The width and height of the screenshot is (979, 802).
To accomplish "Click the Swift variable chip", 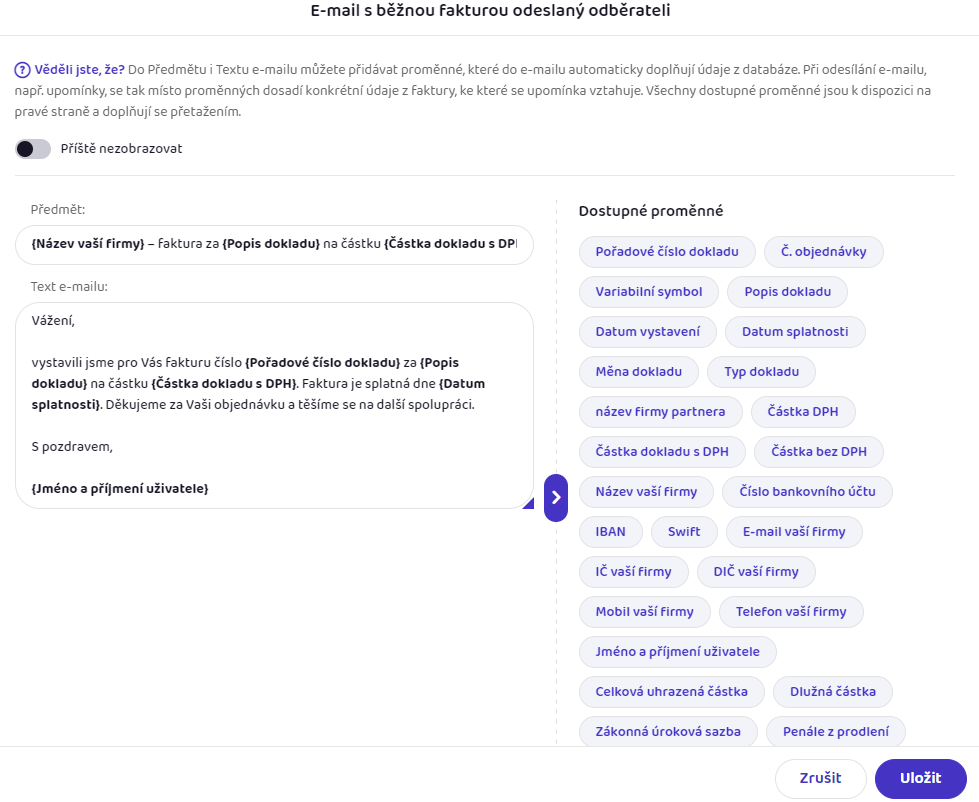I will click(x=684, y=532).
